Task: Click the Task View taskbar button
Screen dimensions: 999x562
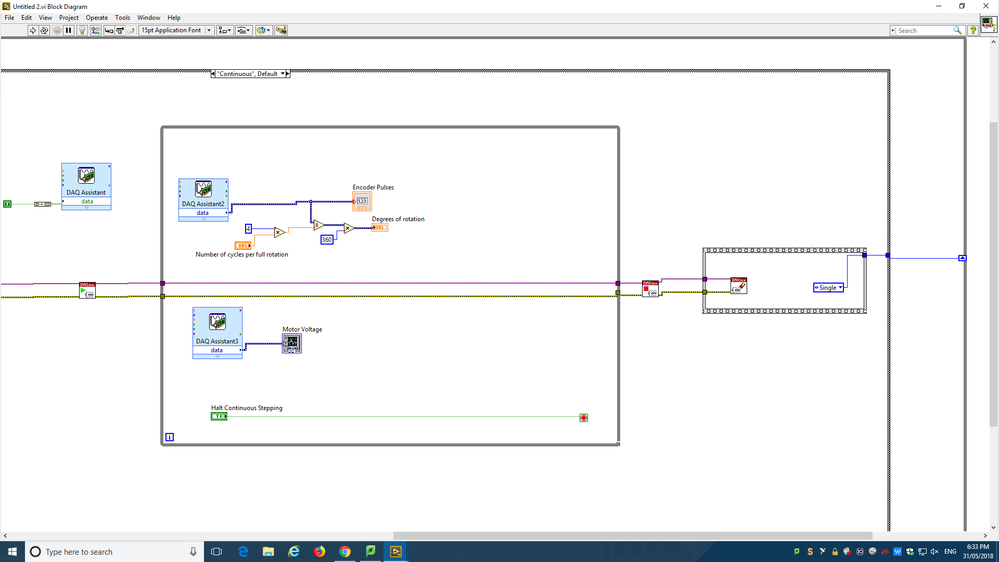Action: tap(217, 552)
